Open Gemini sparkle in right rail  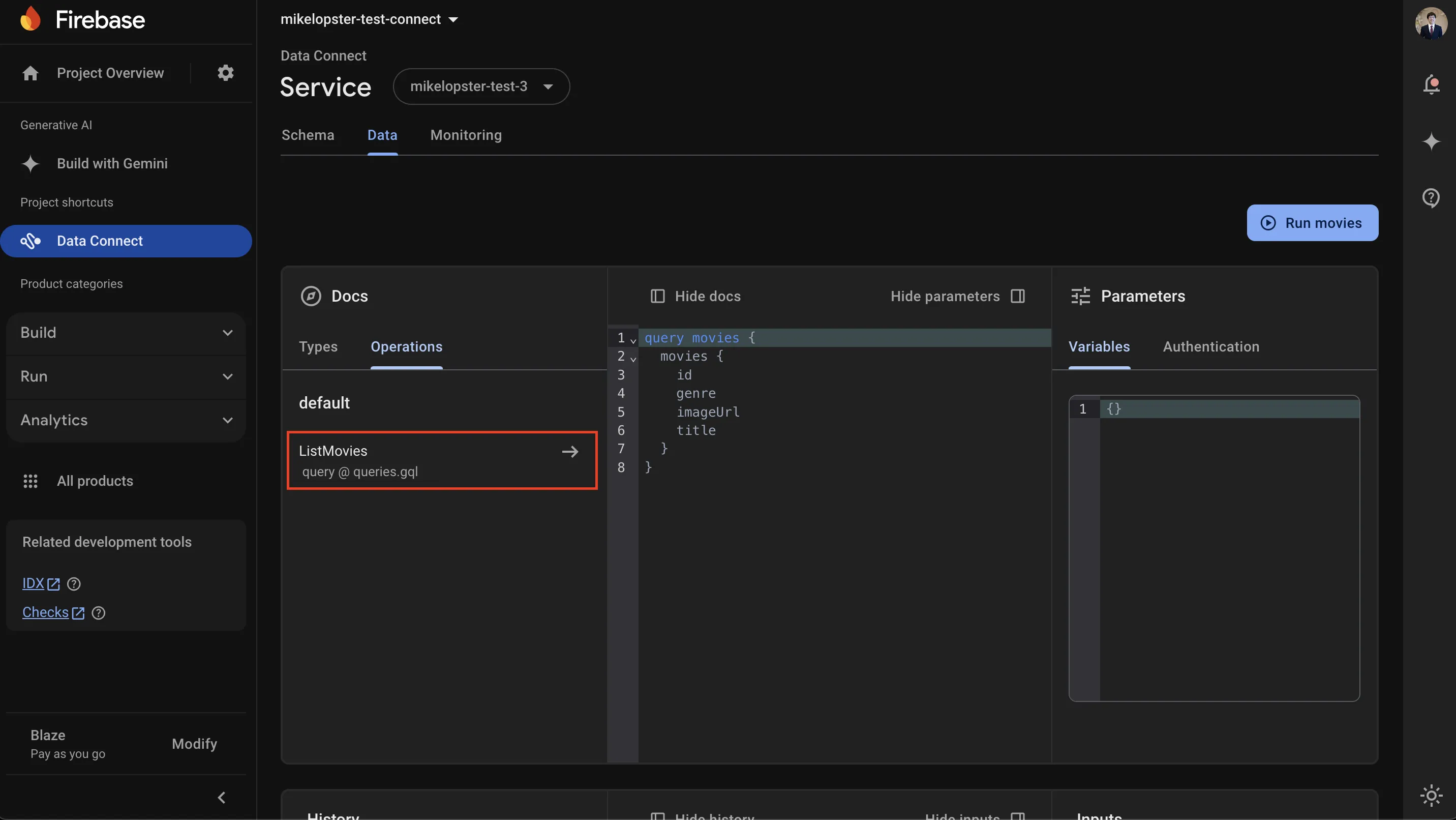[x=1431, y=141]
